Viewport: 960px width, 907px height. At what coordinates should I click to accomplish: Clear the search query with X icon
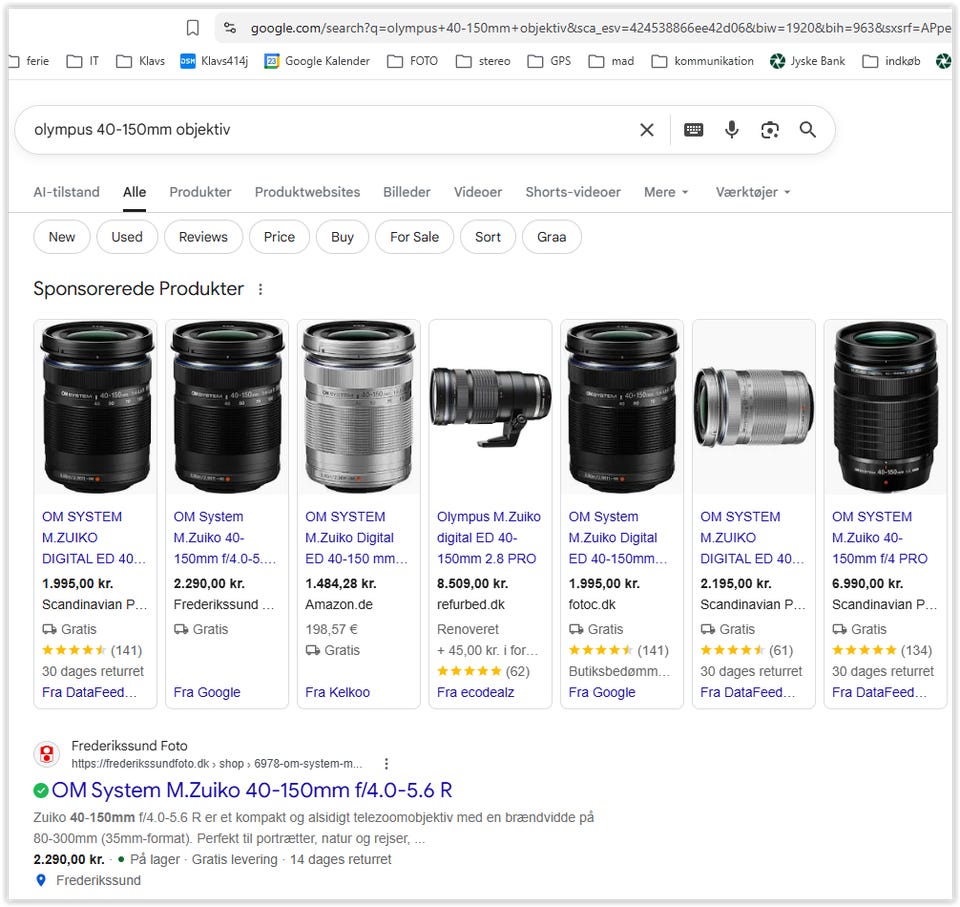[647, 130]
